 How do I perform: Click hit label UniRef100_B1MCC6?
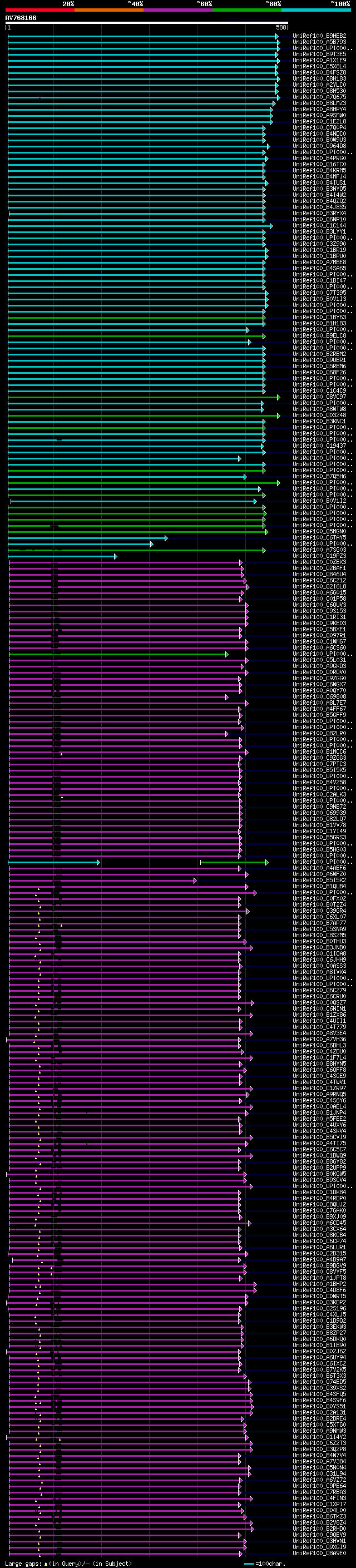[x=319, y=752]
